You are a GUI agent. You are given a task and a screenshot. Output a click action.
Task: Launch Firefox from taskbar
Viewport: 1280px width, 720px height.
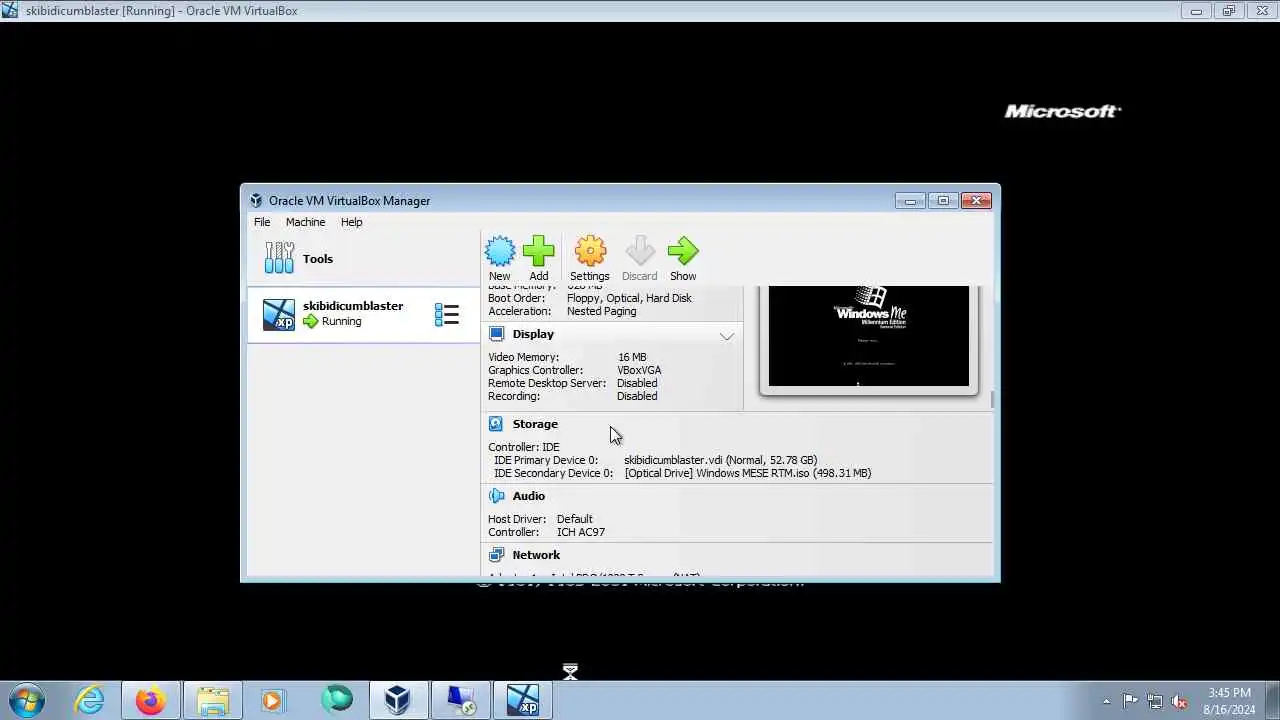(x=151, y=700)
